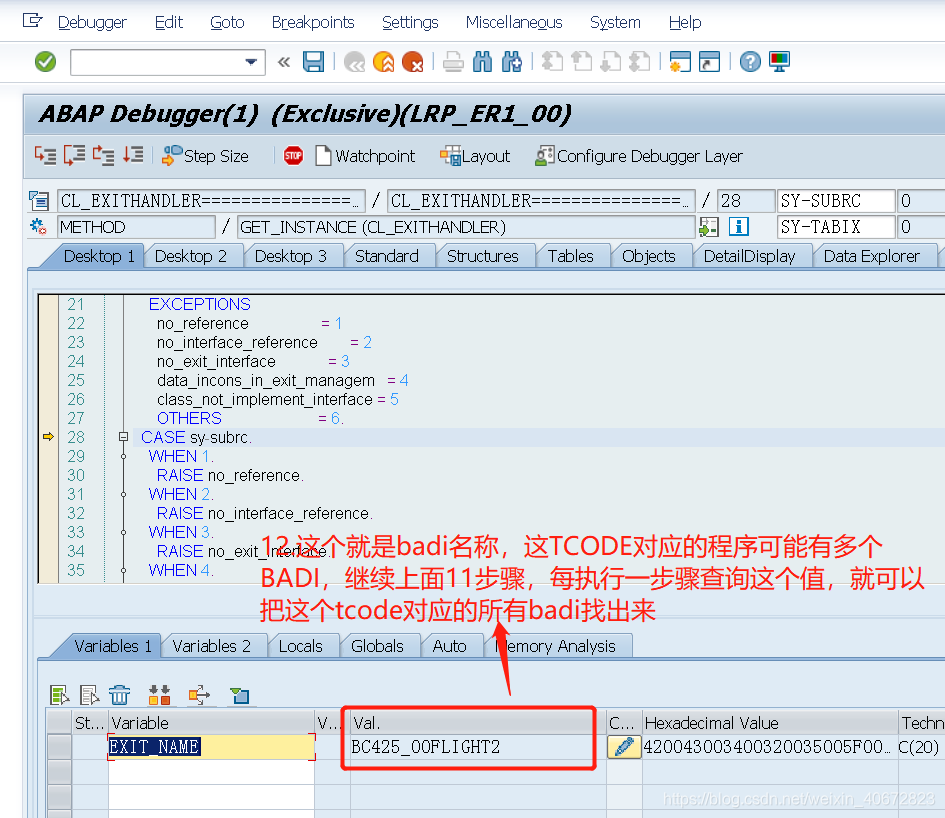945x818 pixels.
Task: Switch to the Auto variables tab
Action: [x=450, y=646]
